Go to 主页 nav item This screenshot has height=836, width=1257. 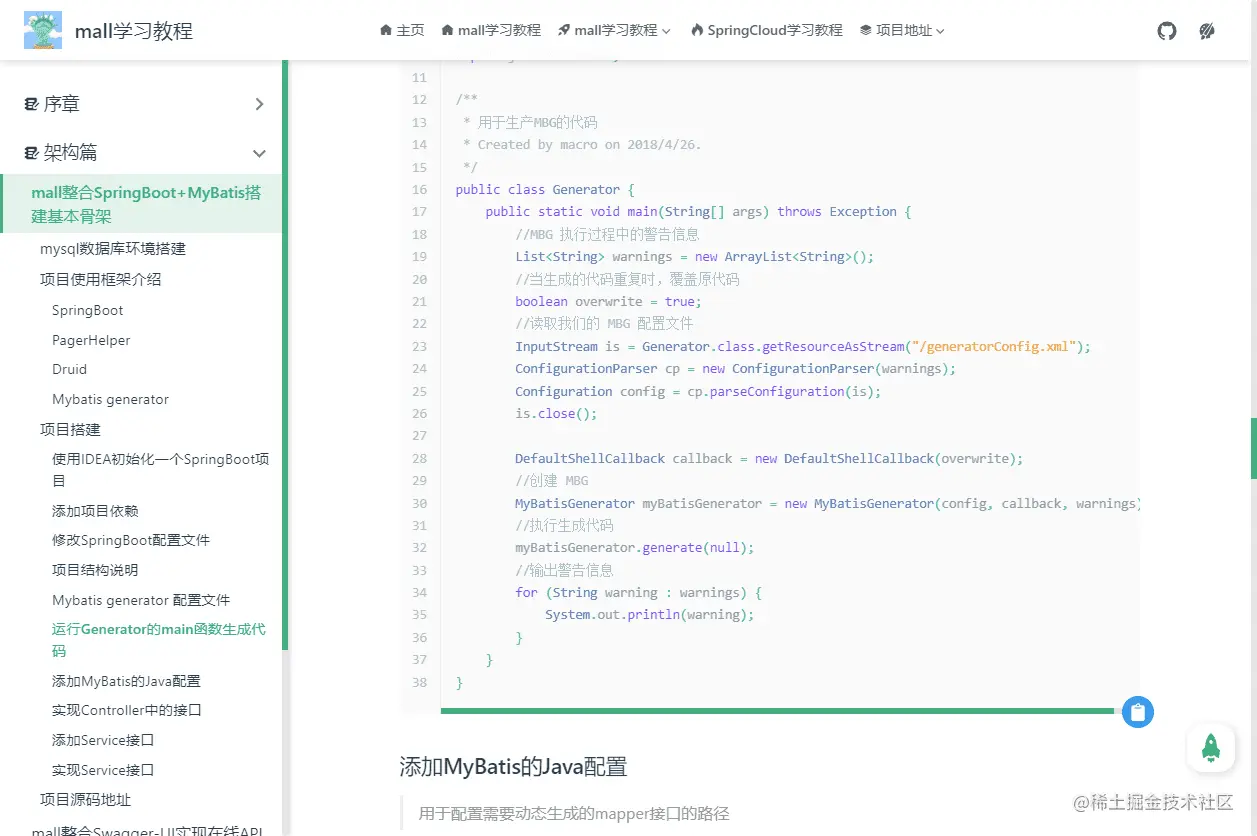[x=402, y=30]
